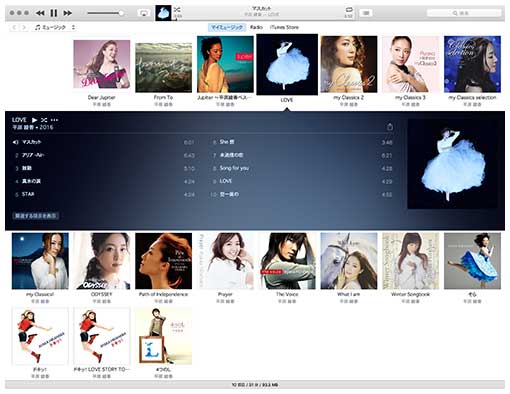Open the AirPlay output selector

(144, 13)
